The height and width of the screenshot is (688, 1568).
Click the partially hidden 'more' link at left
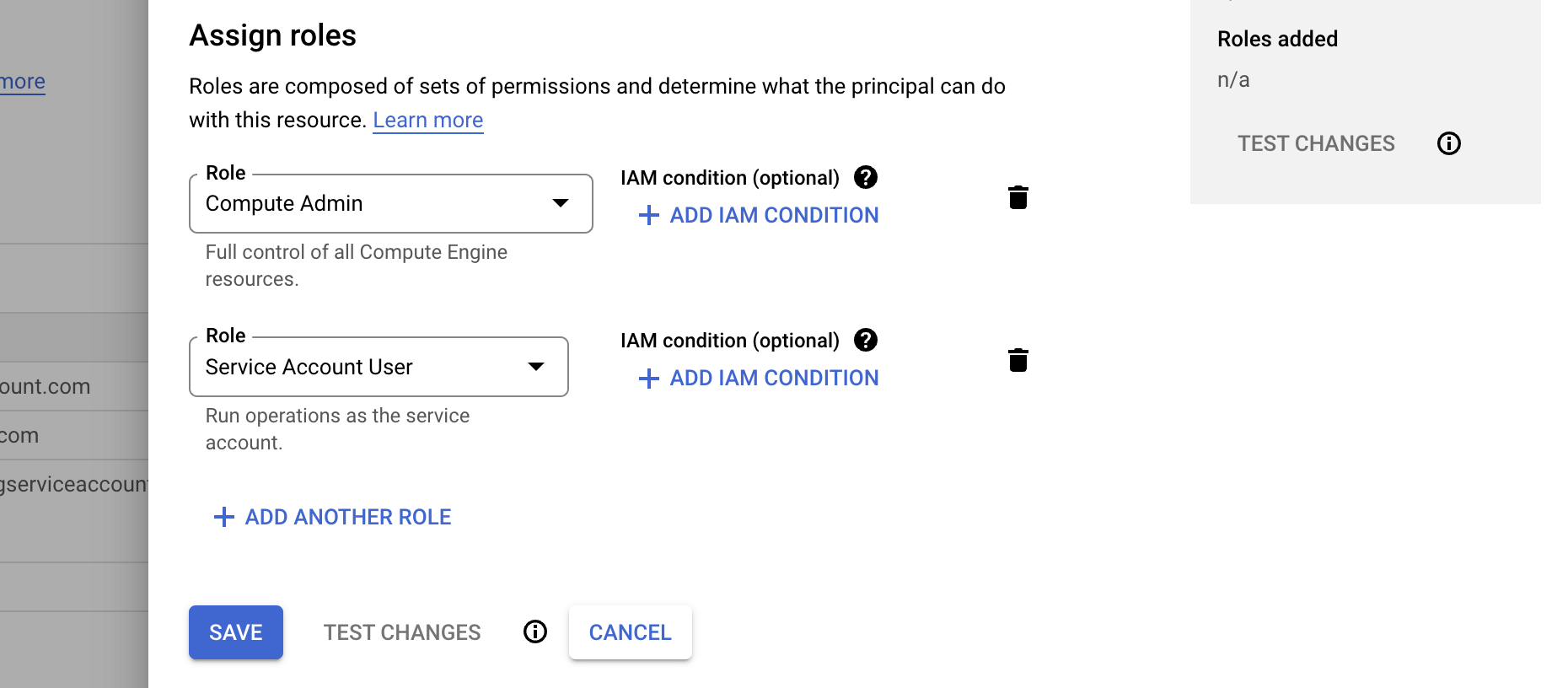pos(23,82)
